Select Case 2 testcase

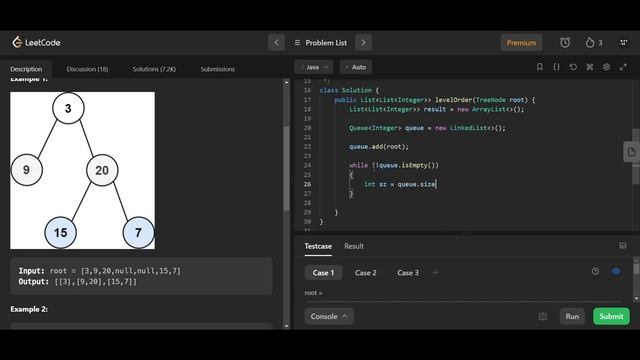[x=366, y=273]
